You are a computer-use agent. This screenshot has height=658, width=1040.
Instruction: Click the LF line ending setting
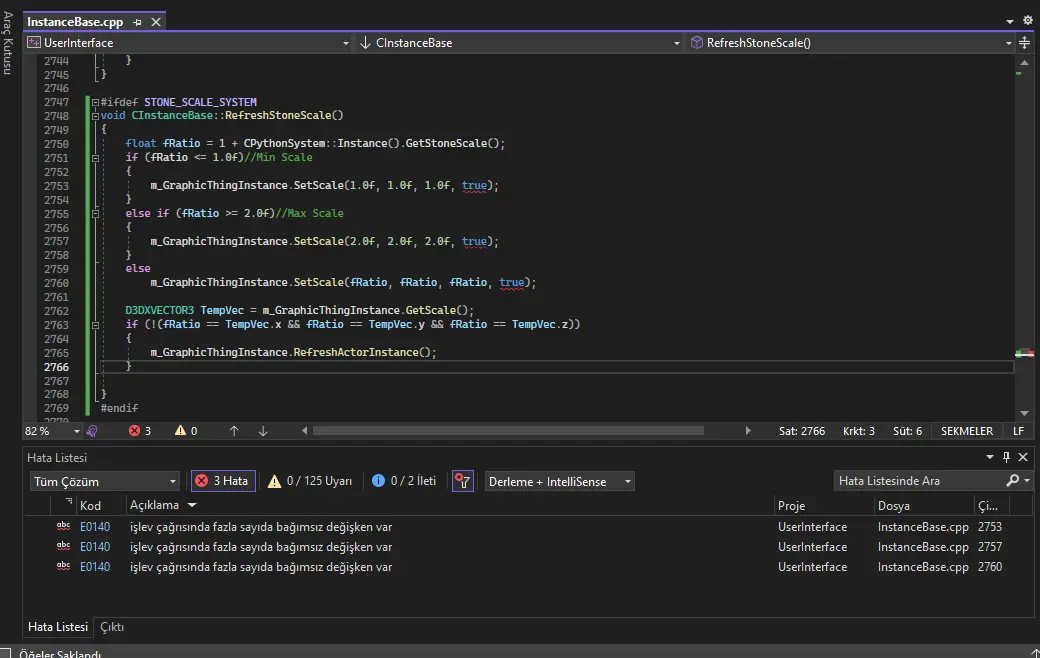[x=1018, y=431]
